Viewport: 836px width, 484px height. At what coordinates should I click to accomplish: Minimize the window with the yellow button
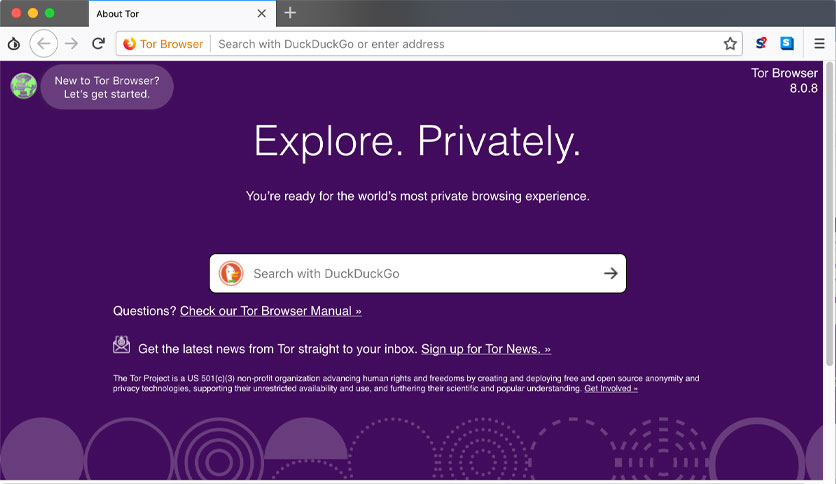pyautogui.click(x=33, y=13)
